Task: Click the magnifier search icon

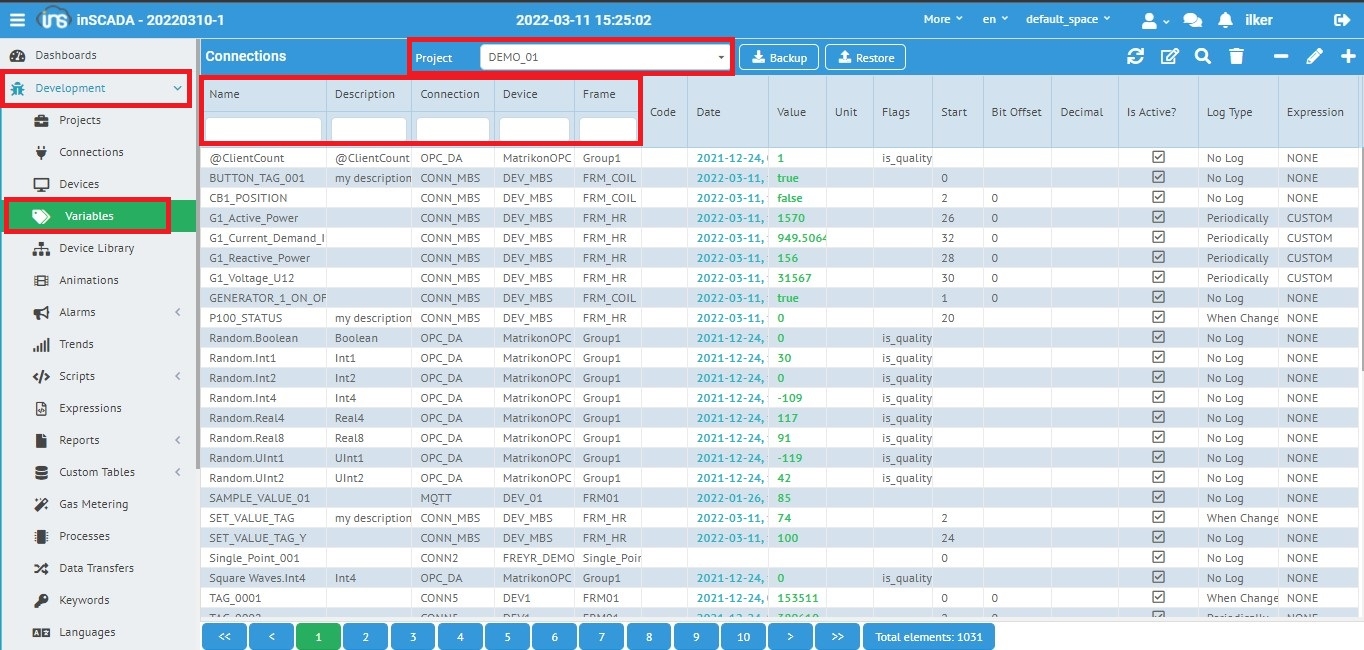Action: click(1203, 57)
